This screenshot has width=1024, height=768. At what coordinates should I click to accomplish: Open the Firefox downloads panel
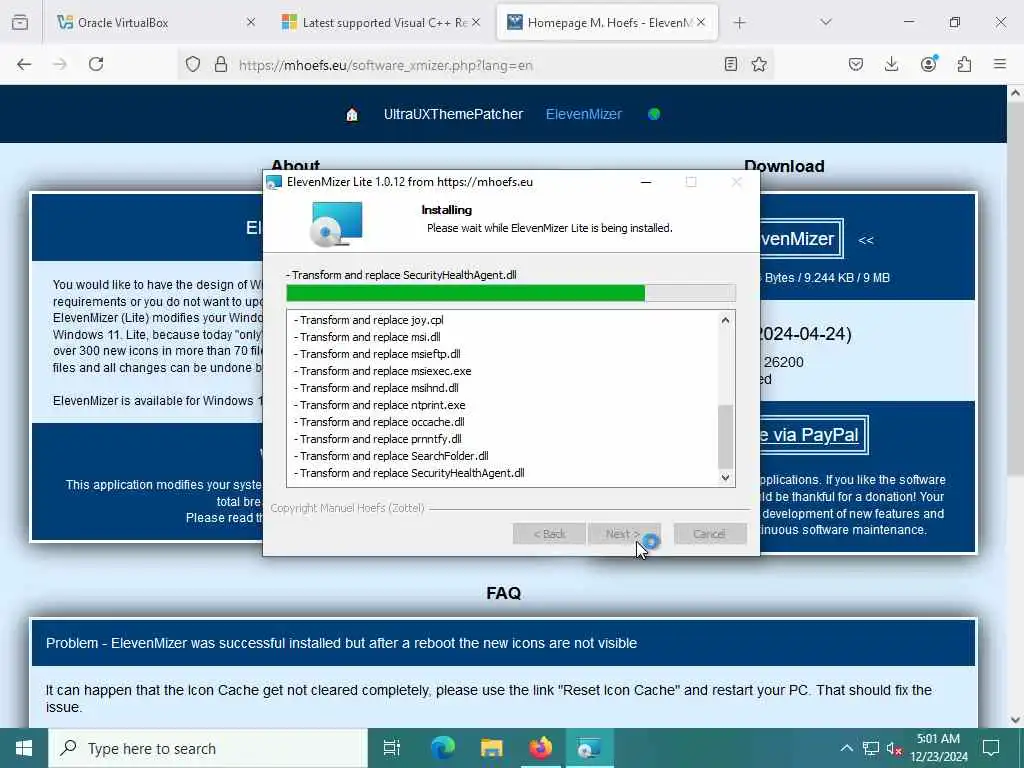click(x=891, y=64)
